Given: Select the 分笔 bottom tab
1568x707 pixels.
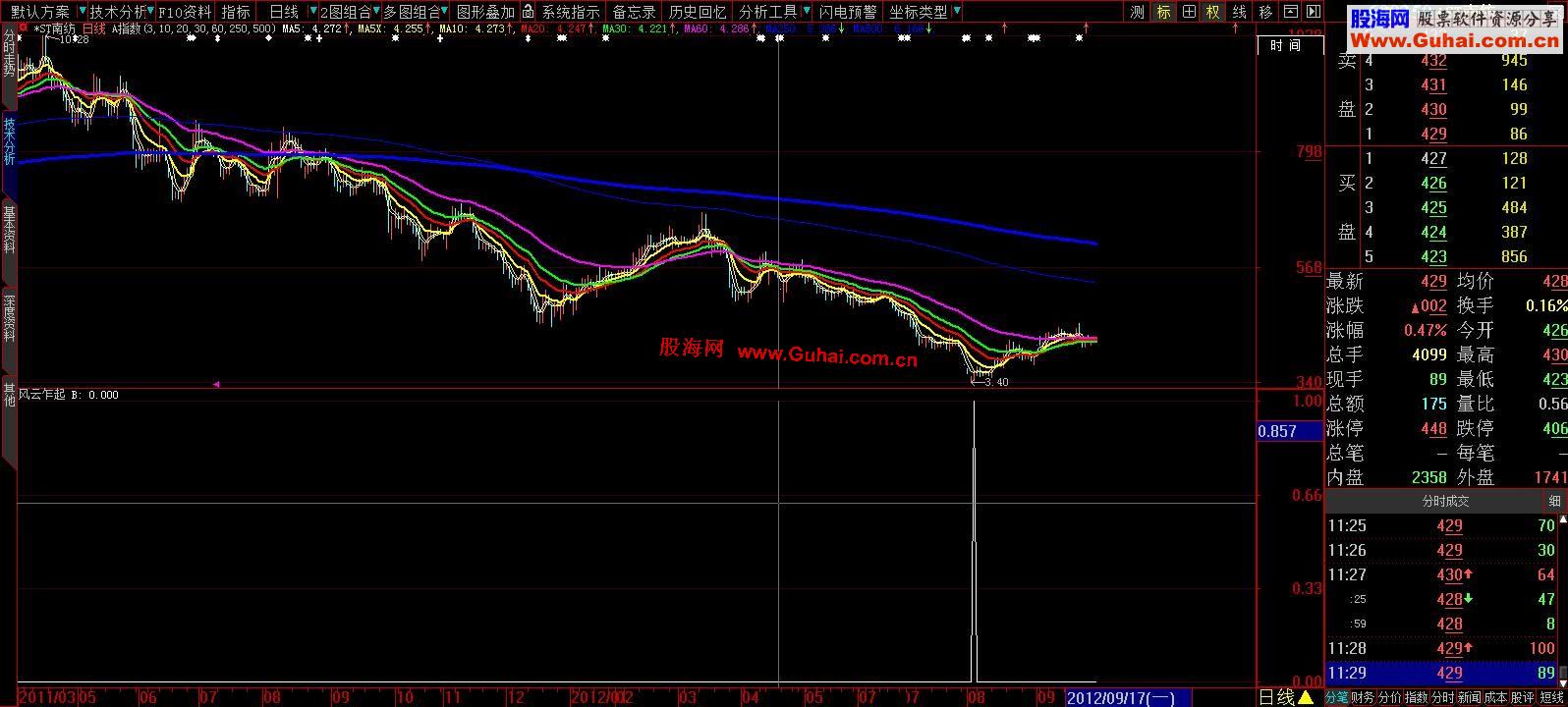Looking at the screenshot, I should [x=1337, y=697].
